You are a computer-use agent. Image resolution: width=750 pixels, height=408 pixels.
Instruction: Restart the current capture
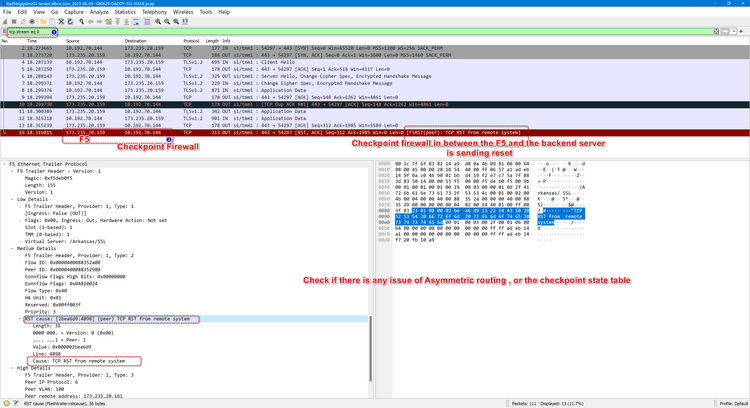(x=23, y=22)
